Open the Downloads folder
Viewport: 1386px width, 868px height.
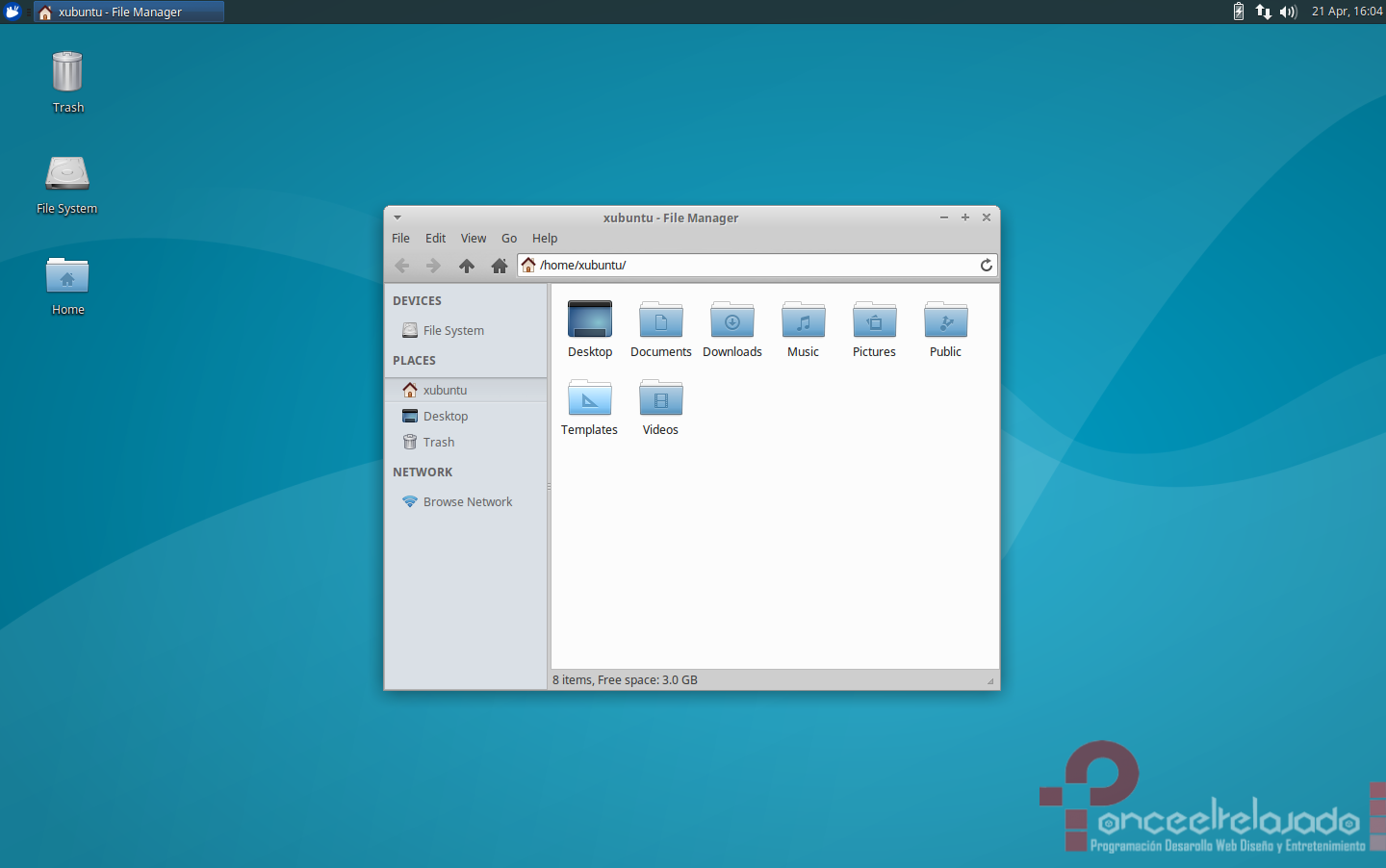click(x=732, y=329)
